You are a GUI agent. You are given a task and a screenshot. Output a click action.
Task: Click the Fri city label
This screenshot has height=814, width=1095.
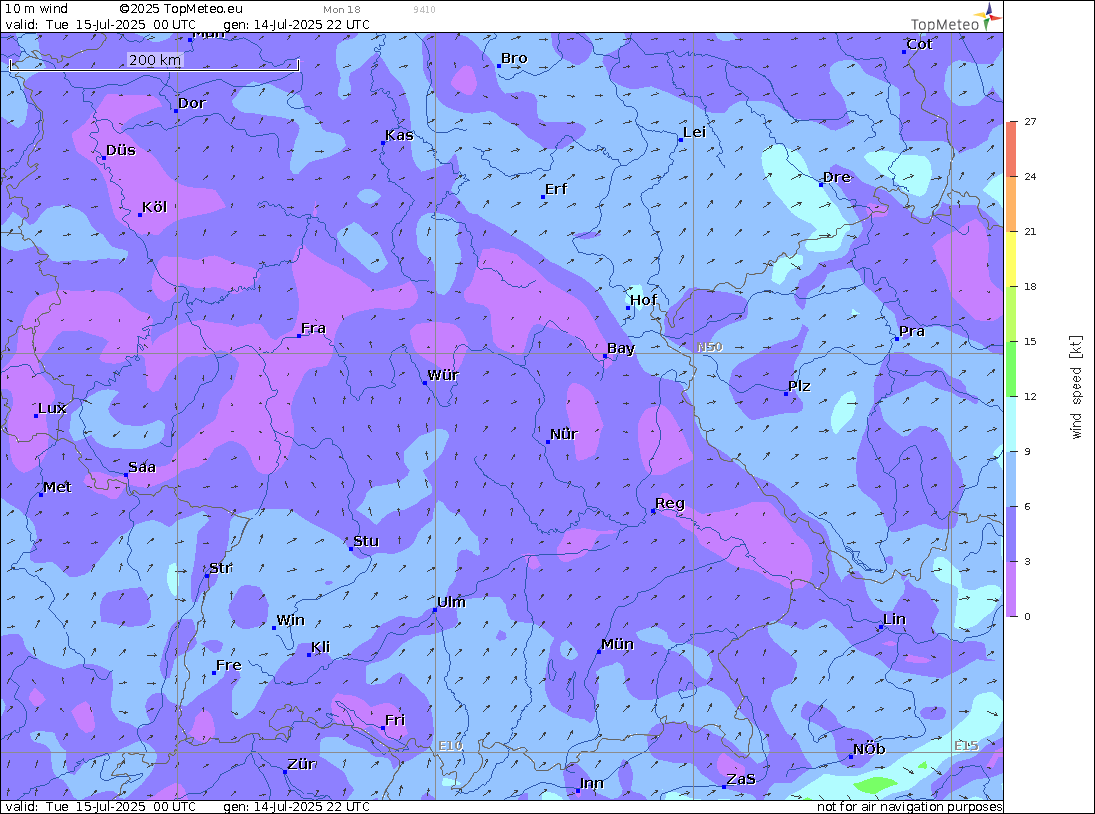click(395, 720)
